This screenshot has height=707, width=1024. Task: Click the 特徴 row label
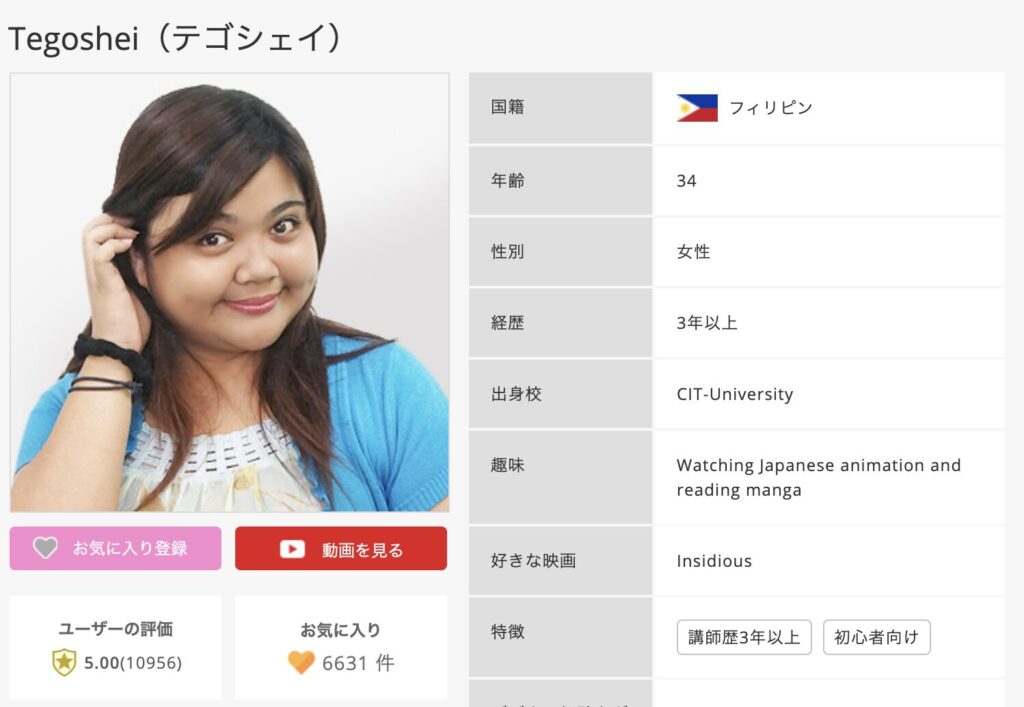(507, 632)
